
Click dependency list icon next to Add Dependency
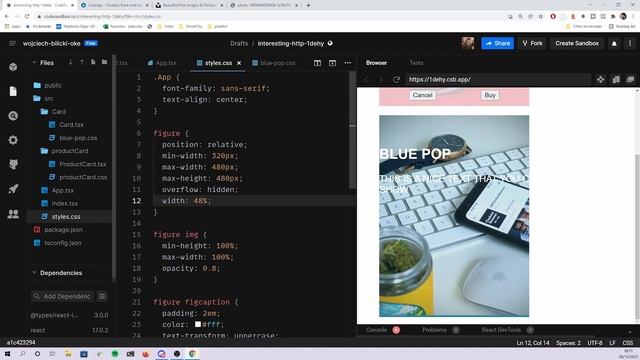point(102,296)
